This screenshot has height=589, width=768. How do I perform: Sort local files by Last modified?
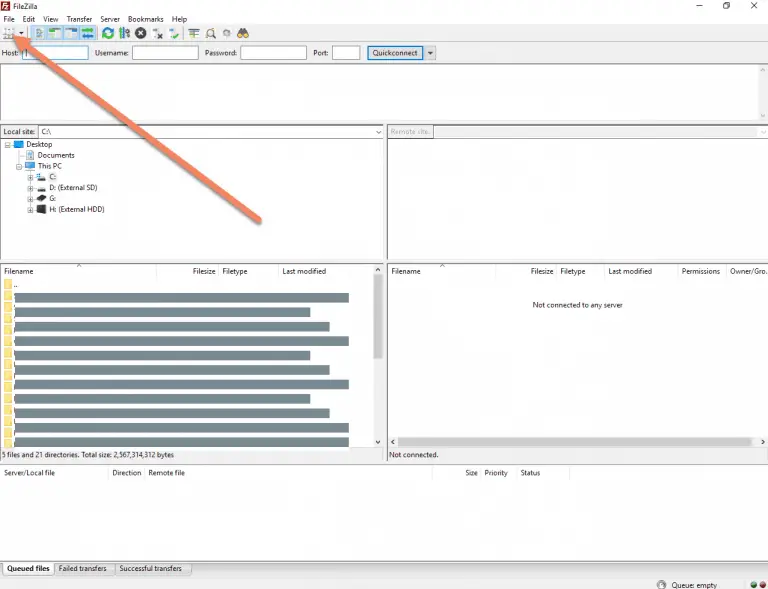(325, 271)
